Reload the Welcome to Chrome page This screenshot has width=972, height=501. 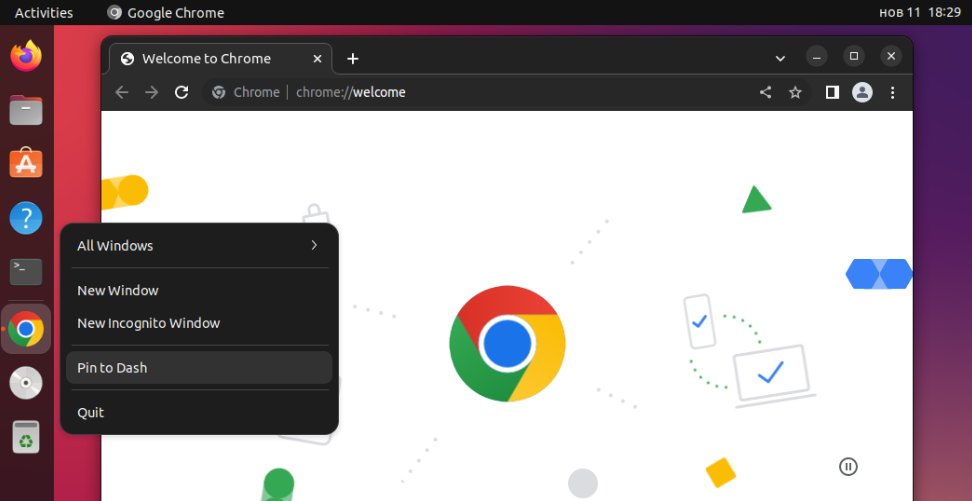[181, 92]
